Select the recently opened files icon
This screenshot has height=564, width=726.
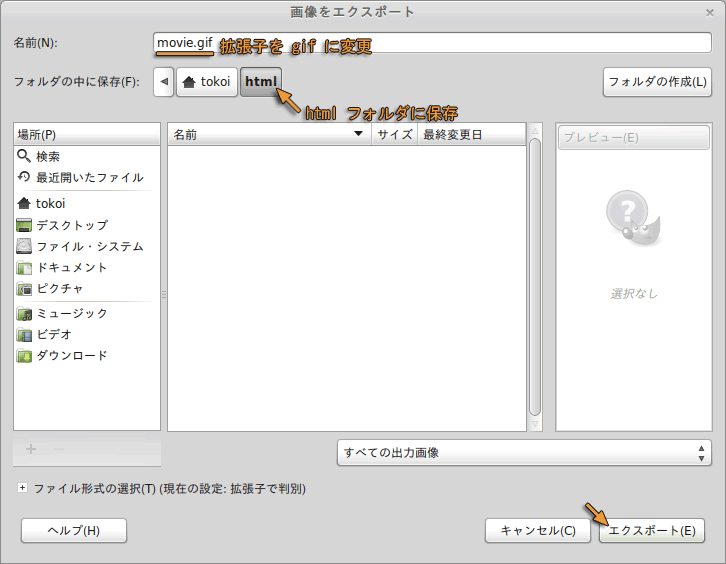coord(24,177)
